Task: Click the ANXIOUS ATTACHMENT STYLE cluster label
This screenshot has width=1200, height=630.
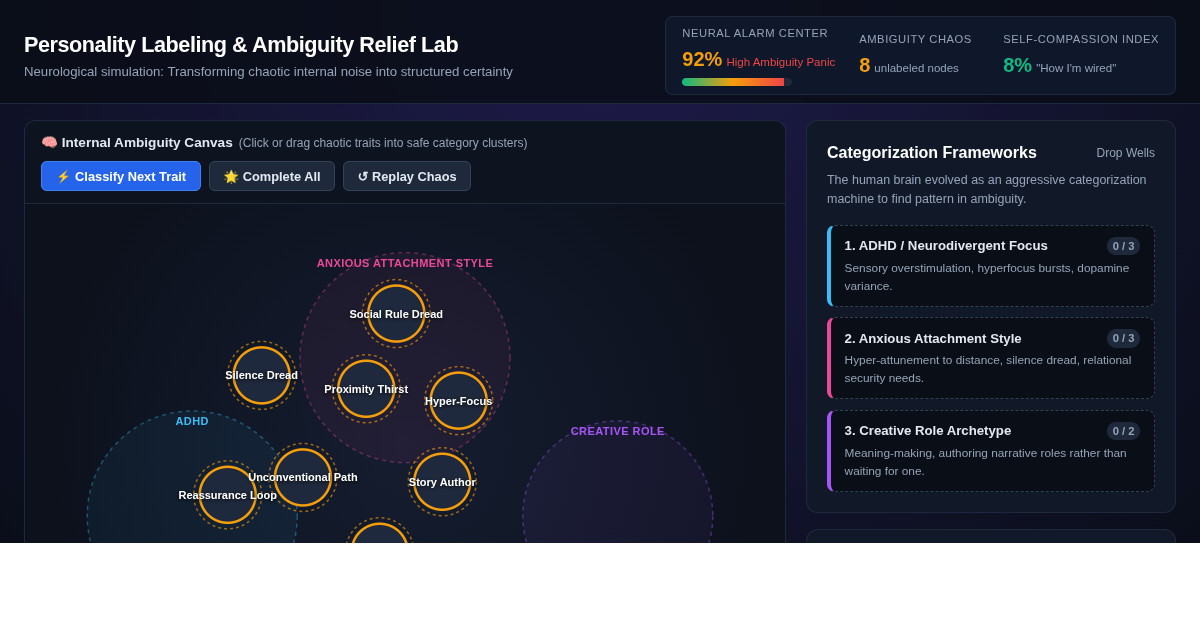Action: pyautogui.click(x=405, y=263)
